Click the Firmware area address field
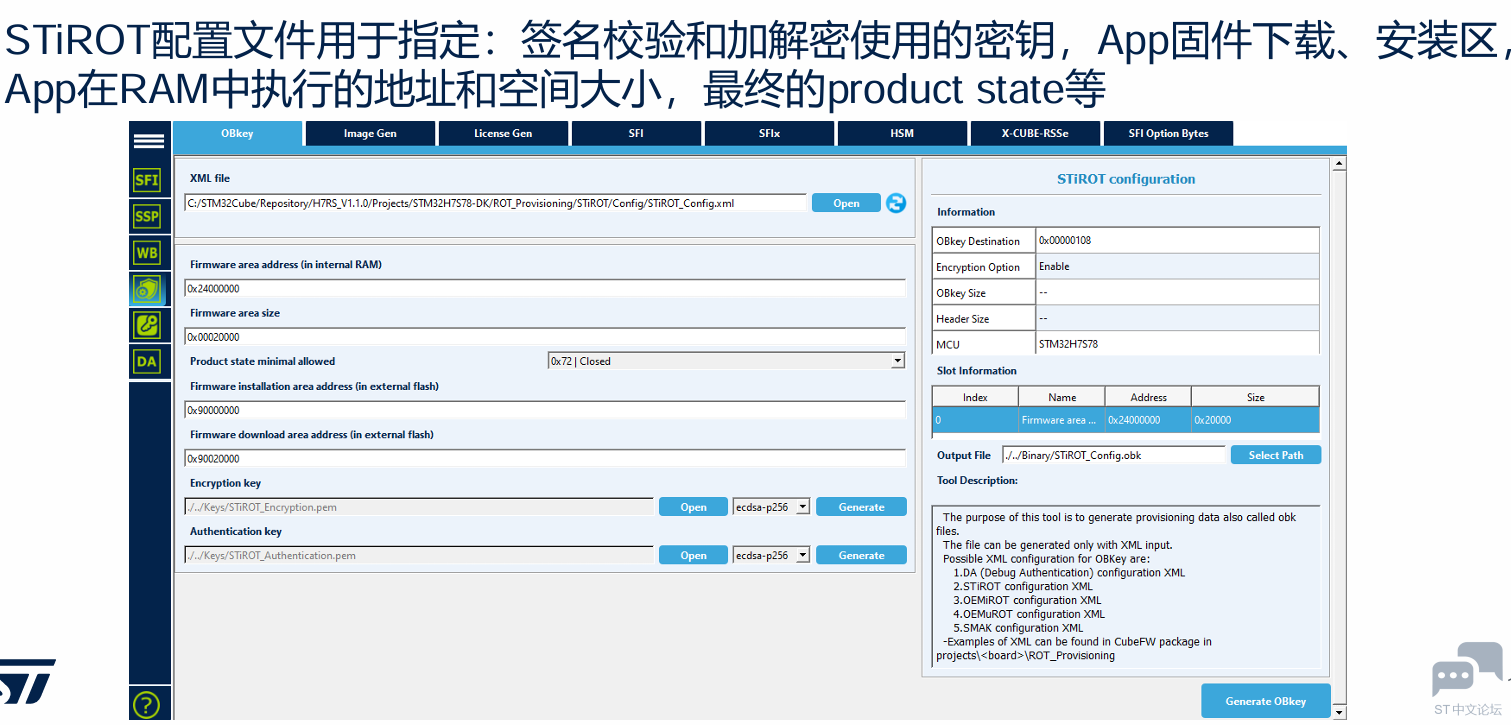Screen dimensions: 1511x725 (545, 288)
